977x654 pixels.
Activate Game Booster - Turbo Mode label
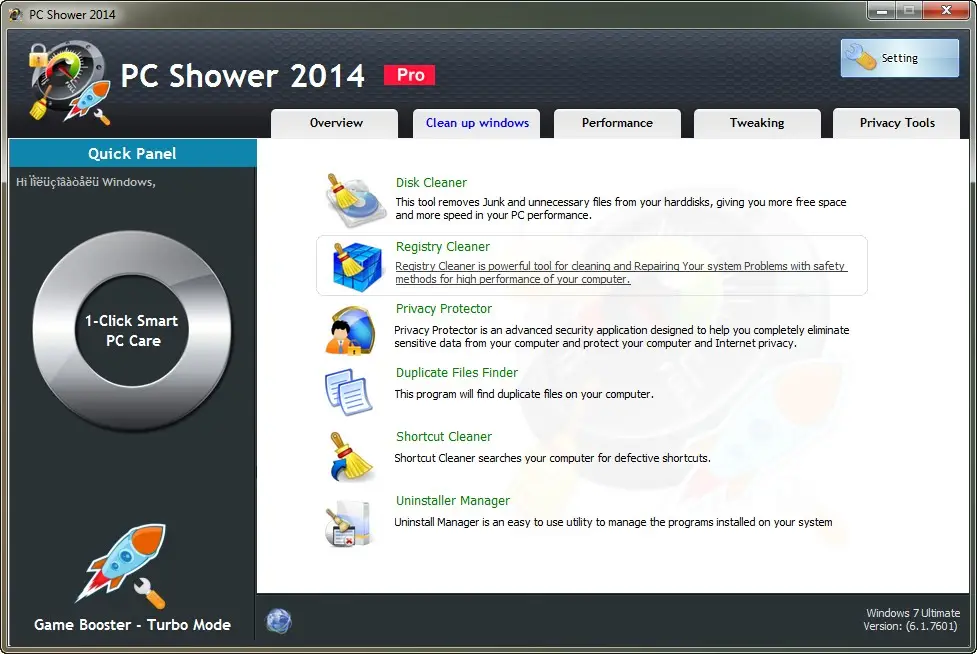point(132,625)
